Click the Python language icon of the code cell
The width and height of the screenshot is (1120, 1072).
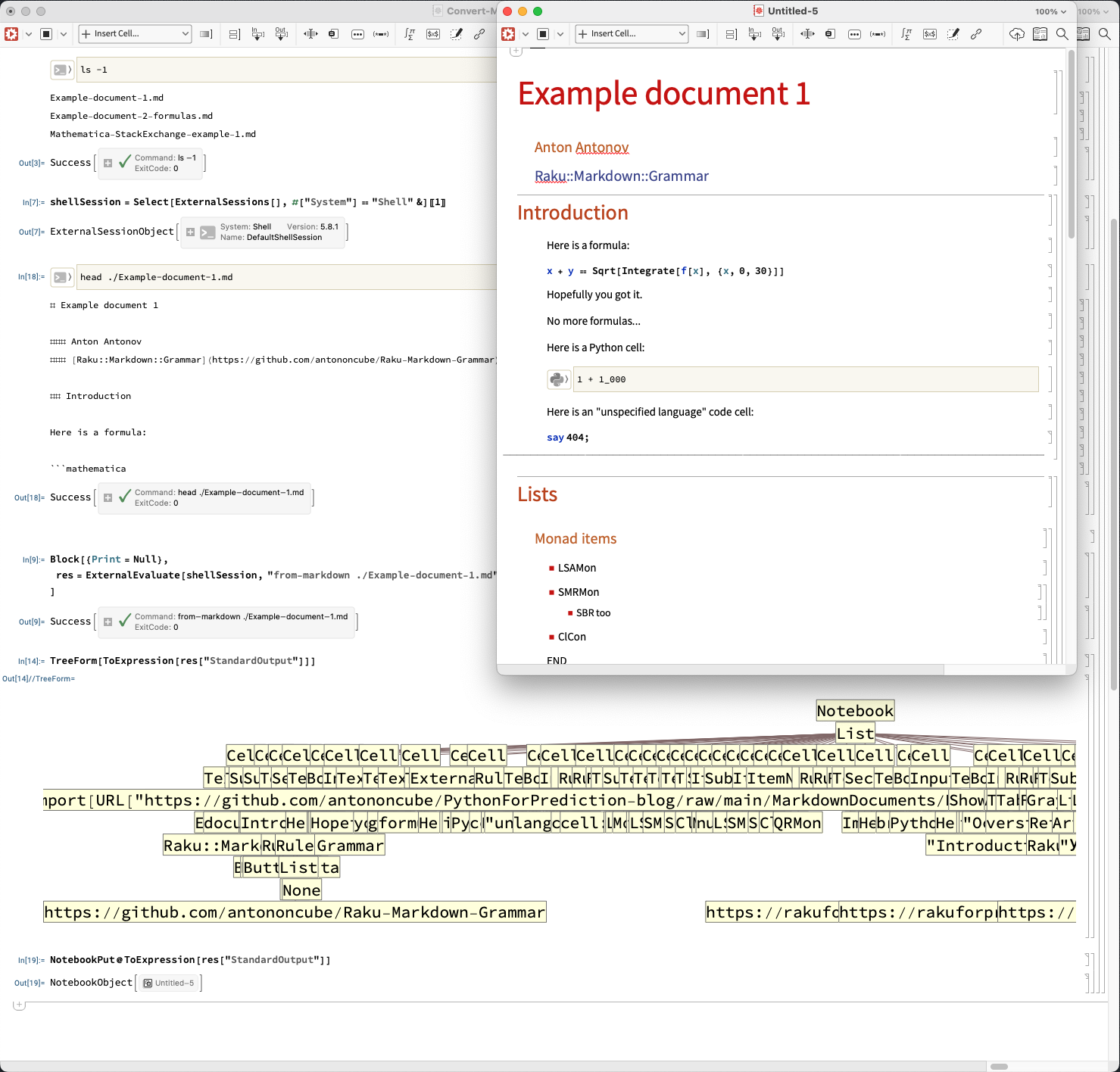click(558, 379)
